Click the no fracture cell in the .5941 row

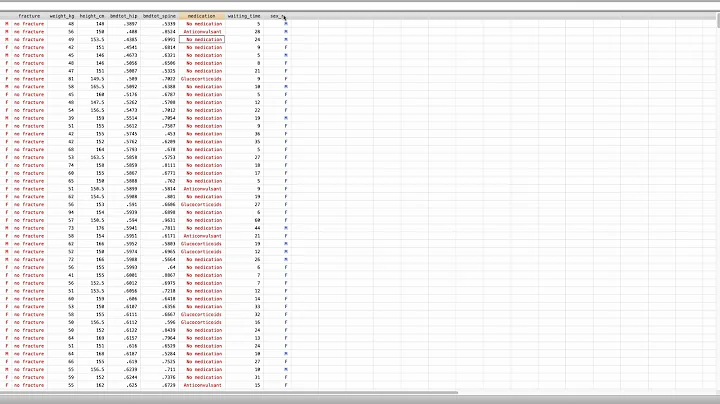29,228
